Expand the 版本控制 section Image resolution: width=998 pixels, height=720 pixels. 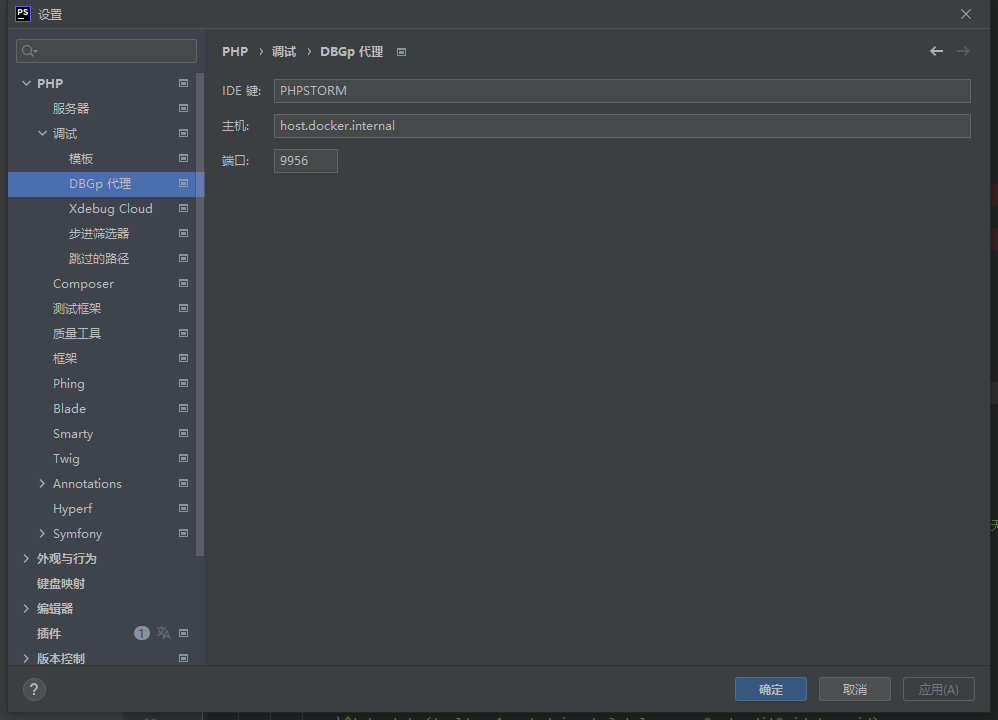pyautogui.click(x=26, y=658)
